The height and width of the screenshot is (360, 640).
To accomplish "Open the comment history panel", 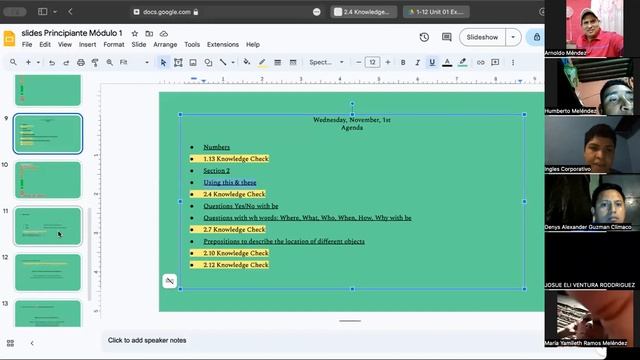I will pyautogui.click(x=447, y=37).
